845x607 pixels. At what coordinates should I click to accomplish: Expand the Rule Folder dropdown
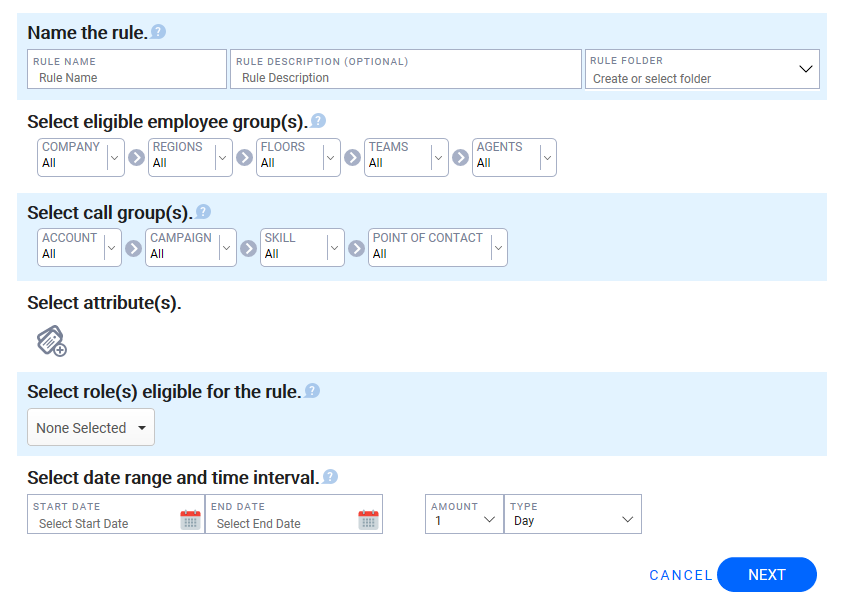point(805,69)
